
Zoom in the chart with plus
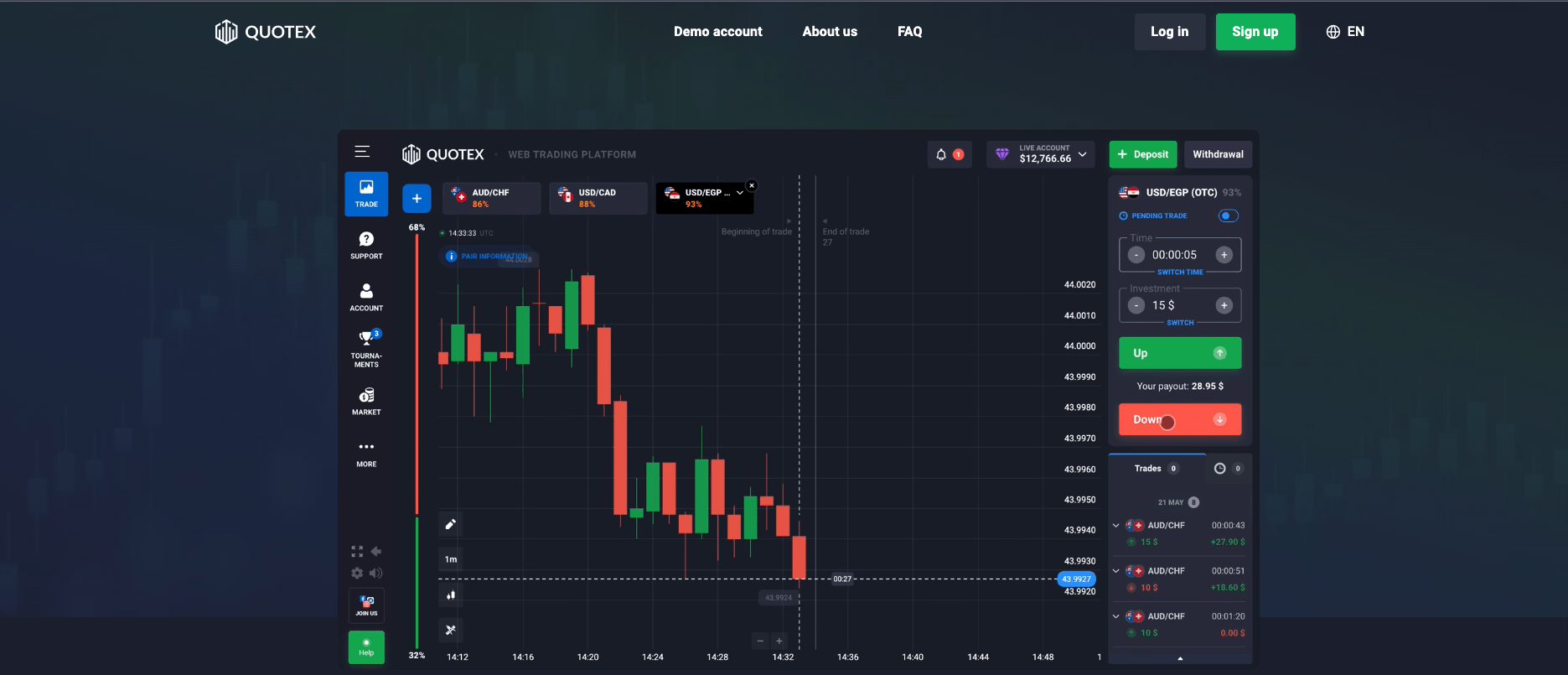pyautogui.click(x=779, y=641)
